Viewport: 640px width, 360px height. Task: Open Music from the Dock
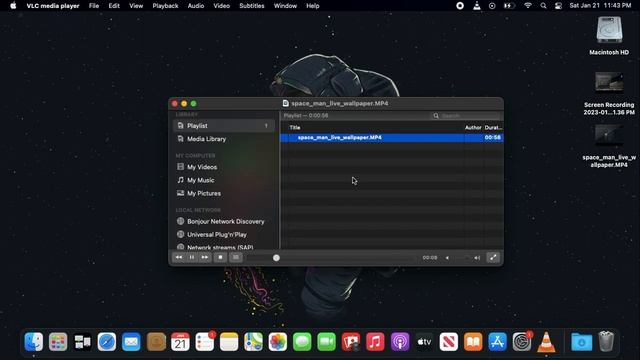pos(375,342)
